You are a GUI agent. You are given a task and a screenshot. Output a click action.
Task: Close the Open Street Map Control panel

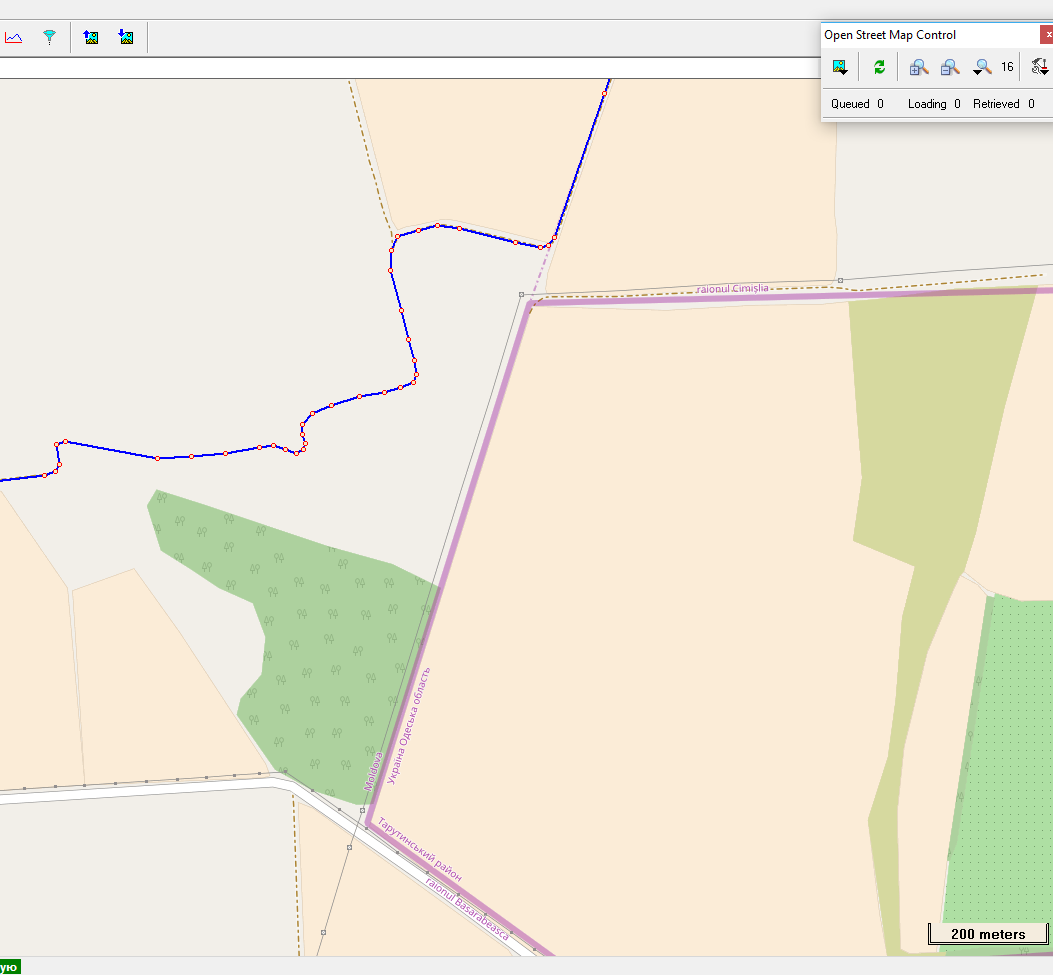pyautogui.click(x=1047, y=35)
